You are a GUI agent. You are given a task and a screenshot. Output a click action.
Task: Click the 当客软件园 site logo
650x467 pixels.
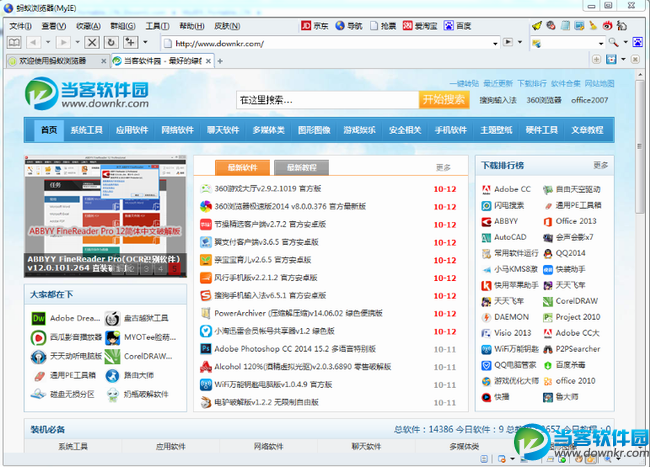87,94
